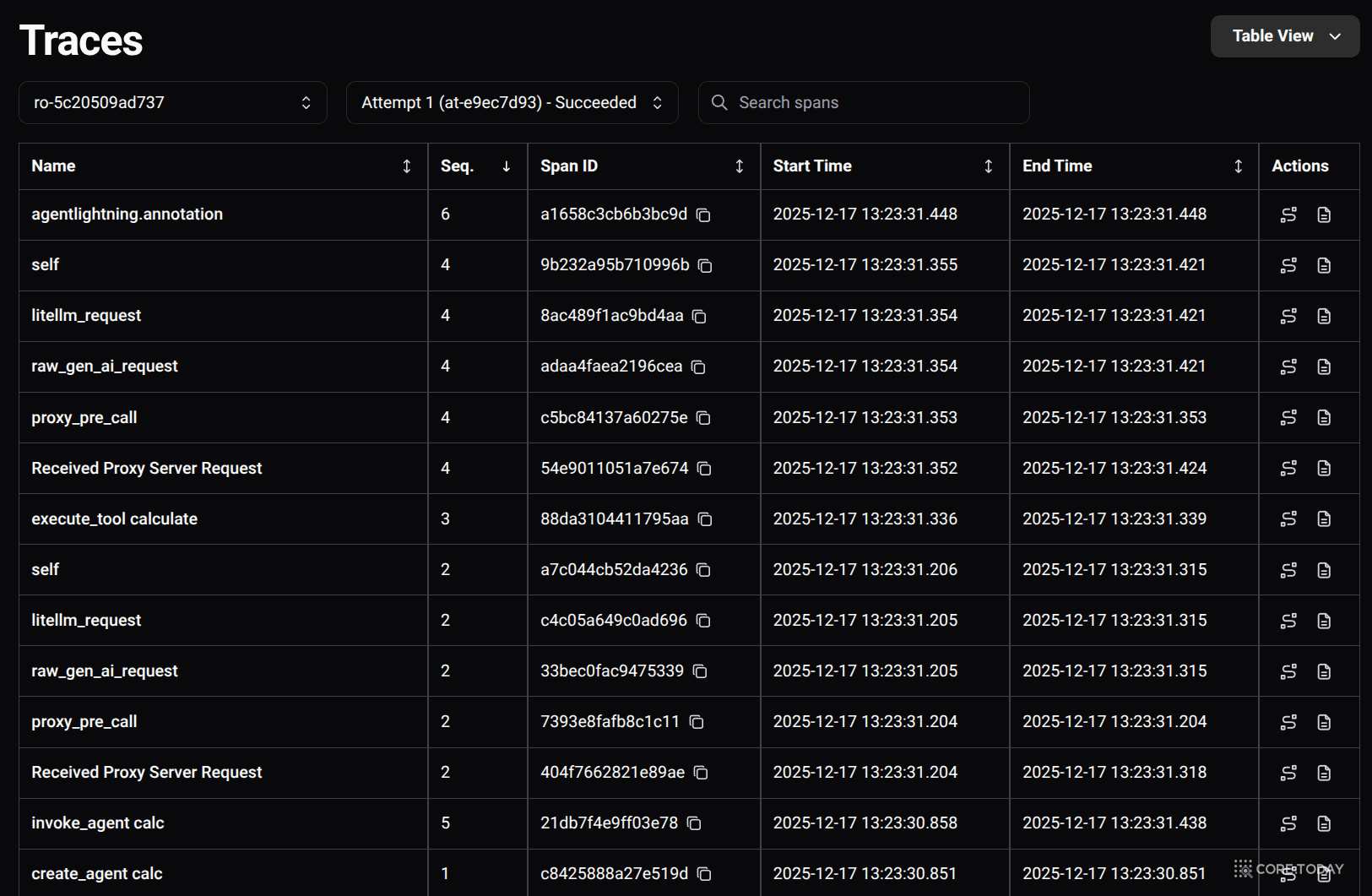The image size is (1372, 896).
Task: Open the Table View dropdown
Action: (1284, 36)
